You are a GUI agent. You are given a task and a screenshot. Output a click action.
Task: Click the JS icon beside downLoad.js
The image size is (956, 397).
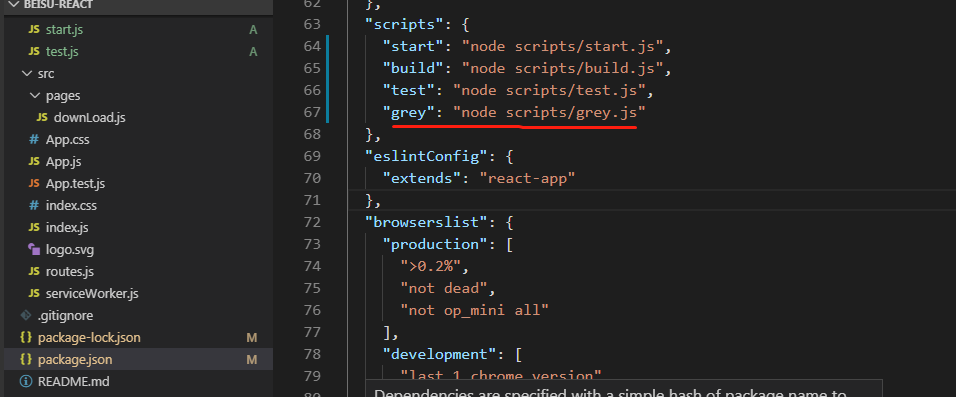(42, 118)
